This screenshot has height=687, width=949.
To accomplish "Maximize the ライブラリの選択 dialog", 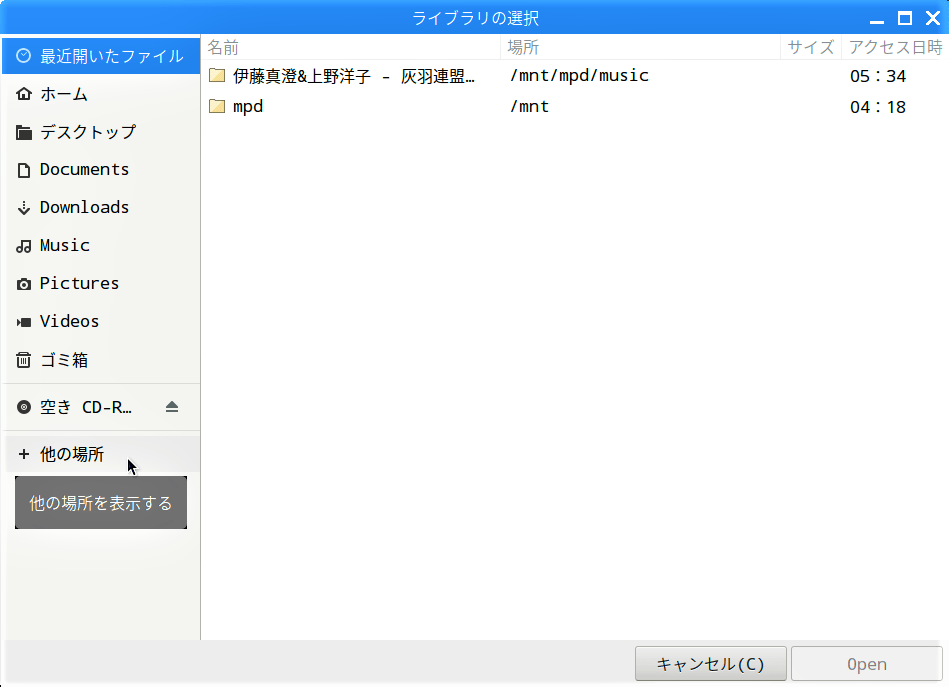I will tap(905, 18).
